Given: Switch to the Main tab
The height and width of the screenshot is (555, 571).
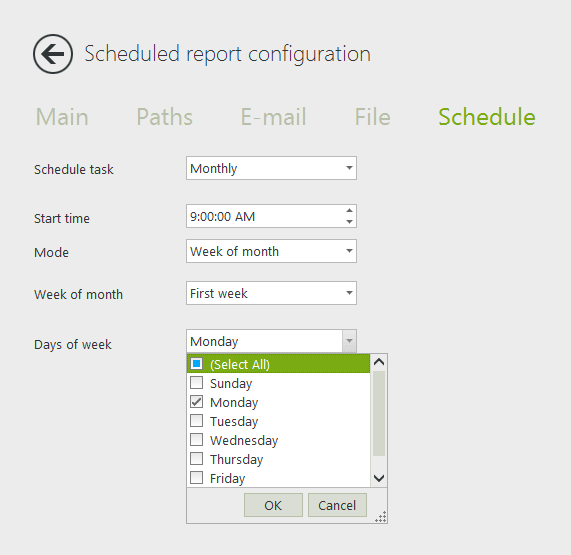Looking at the screenshot, I should (x=62, y=117).
